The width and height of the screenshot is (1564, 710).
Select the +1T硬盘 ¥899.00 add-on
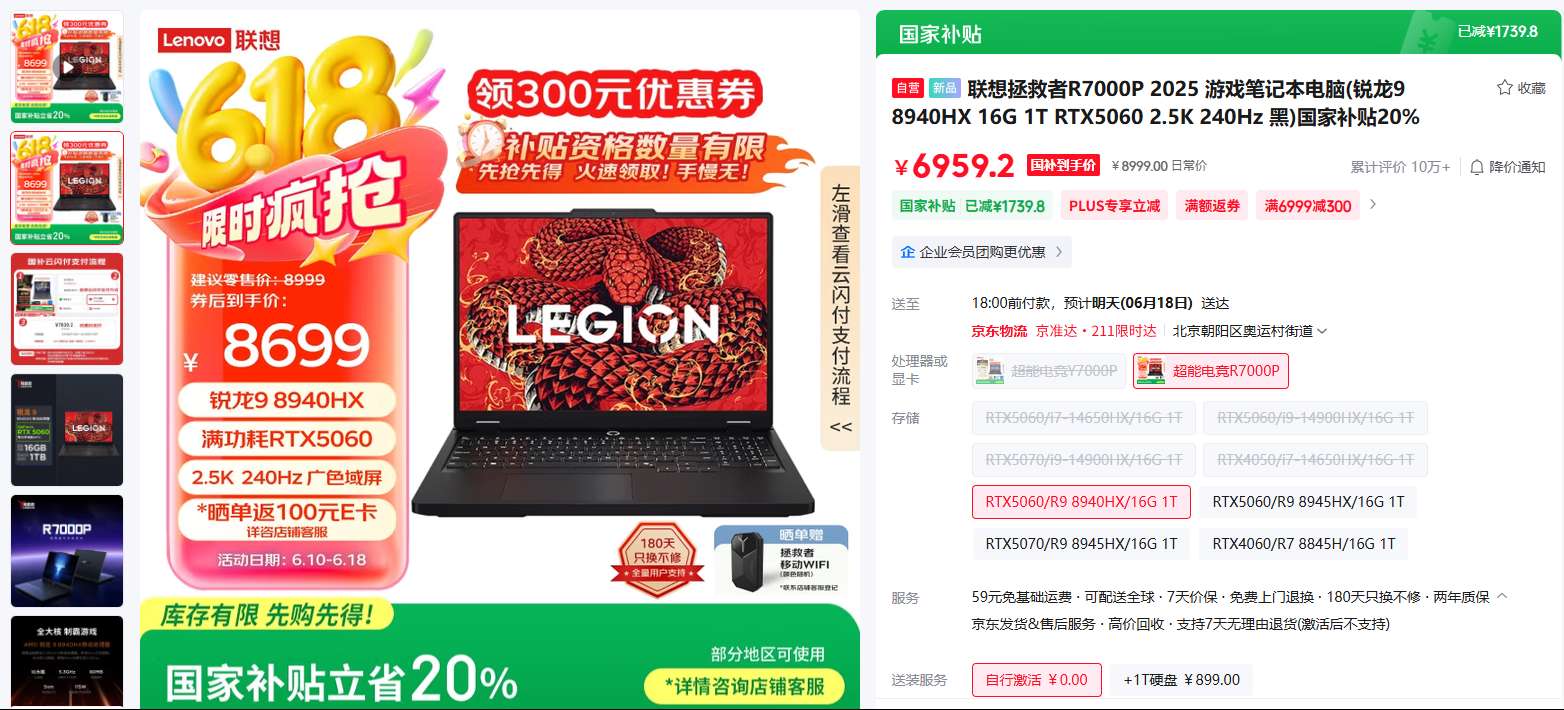click(x=1181, y=680)
